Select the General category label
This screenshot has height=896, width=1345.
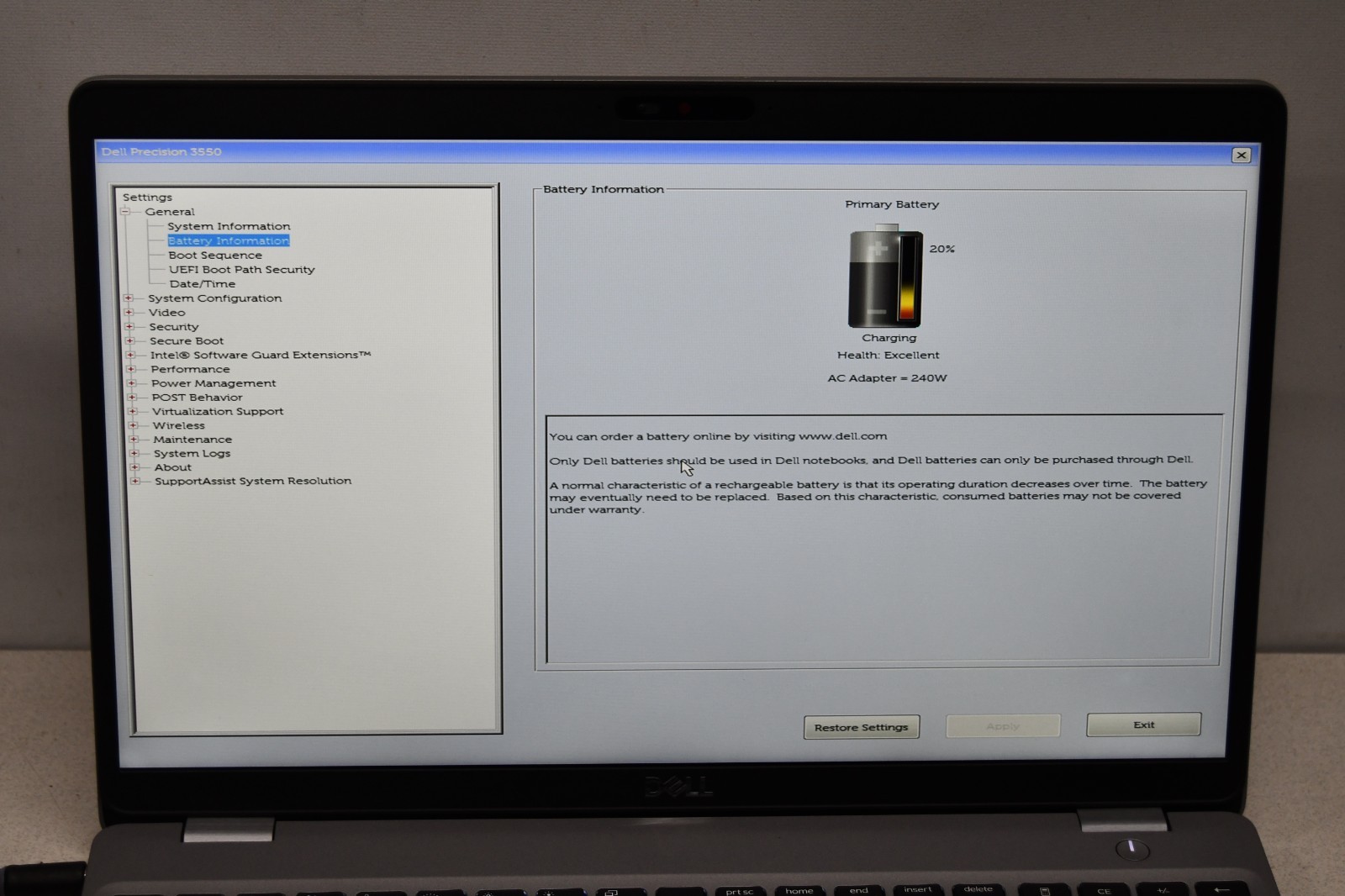(170, 212)
